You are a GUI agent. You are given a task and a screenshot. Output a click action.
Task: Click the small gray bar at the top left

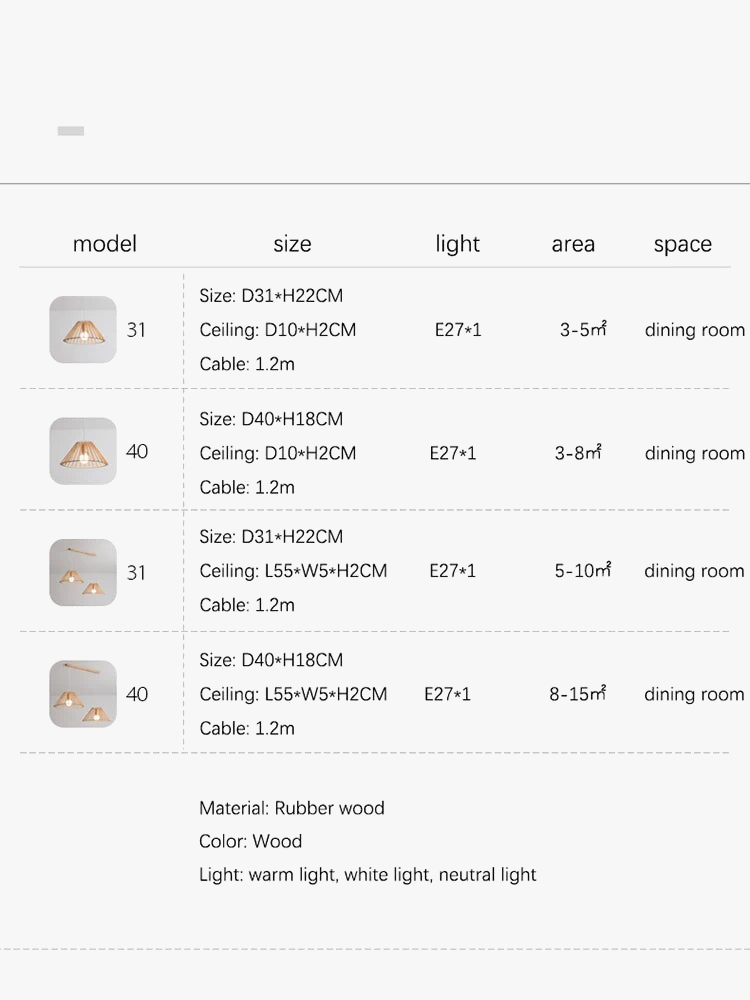pos(71,131)
